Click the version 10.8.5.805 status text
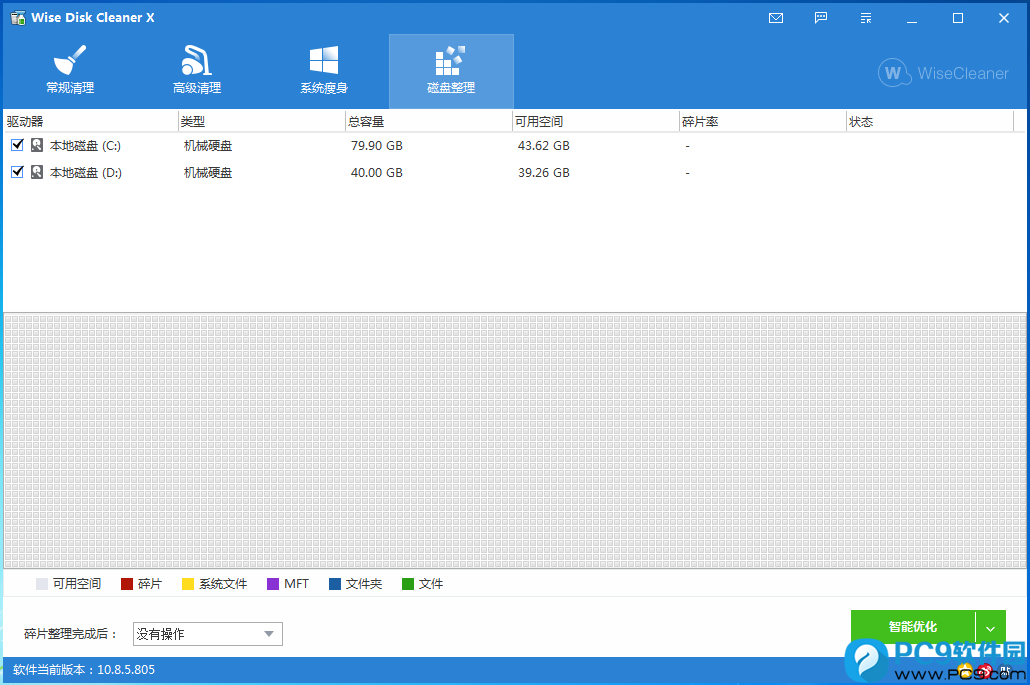The image size is (1030, 685). (x=84, y=670)
